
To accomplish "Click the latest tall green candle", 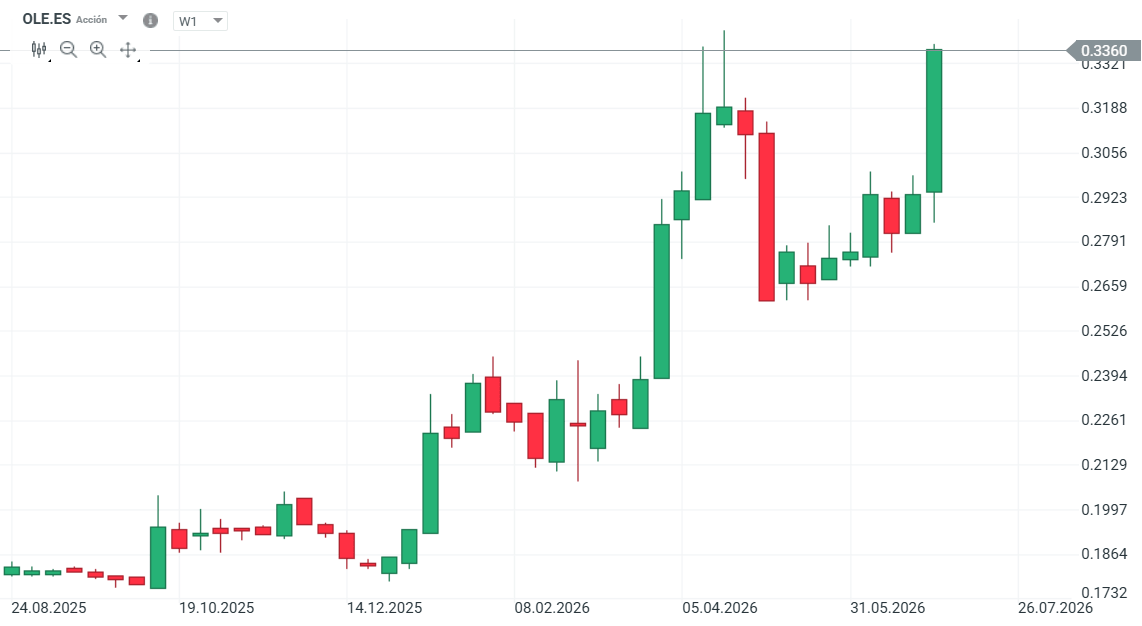I will coord(934,121).
